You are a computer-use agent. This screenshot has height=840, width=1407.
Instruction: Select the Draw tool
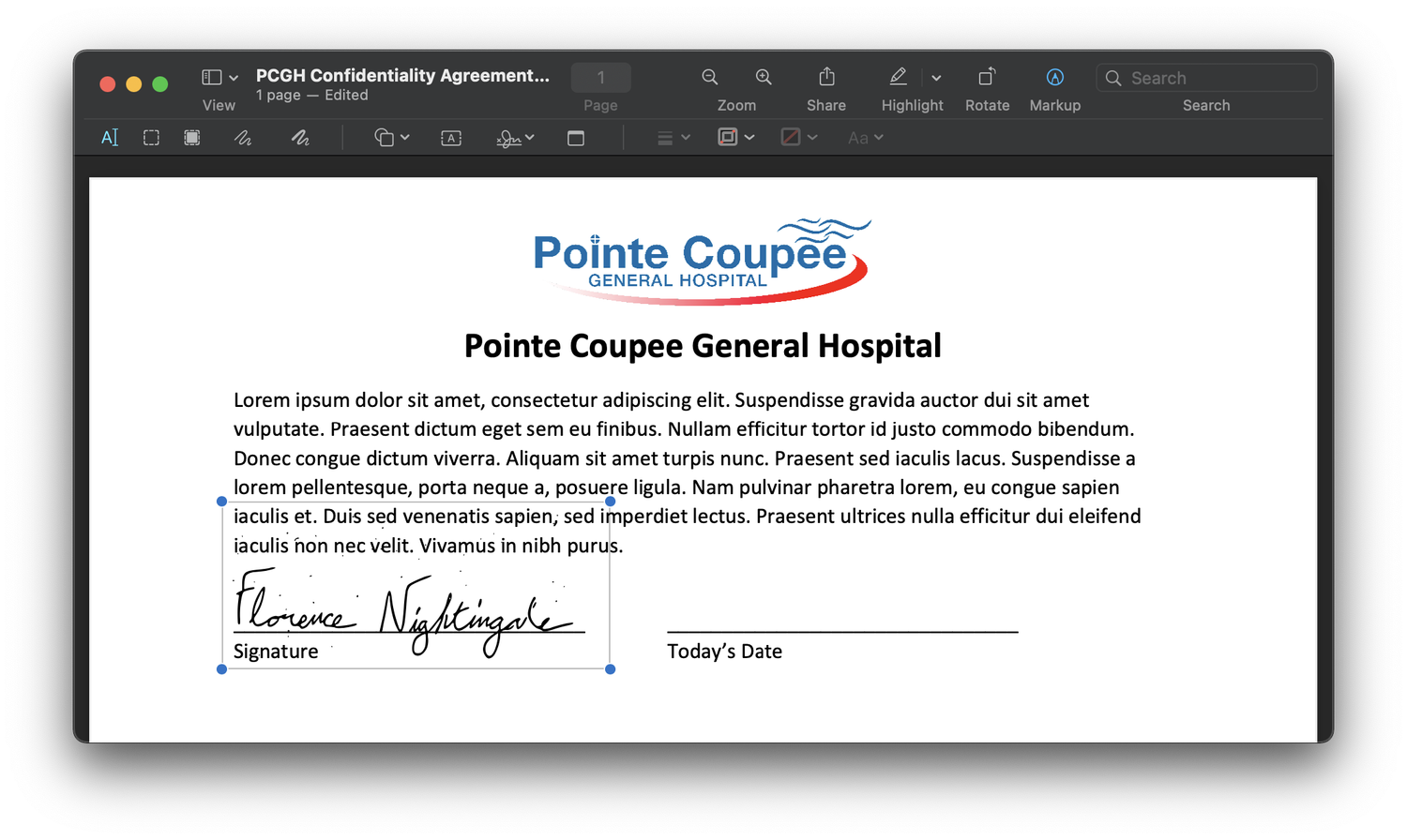pyautogui.click(x=300, y=138)
